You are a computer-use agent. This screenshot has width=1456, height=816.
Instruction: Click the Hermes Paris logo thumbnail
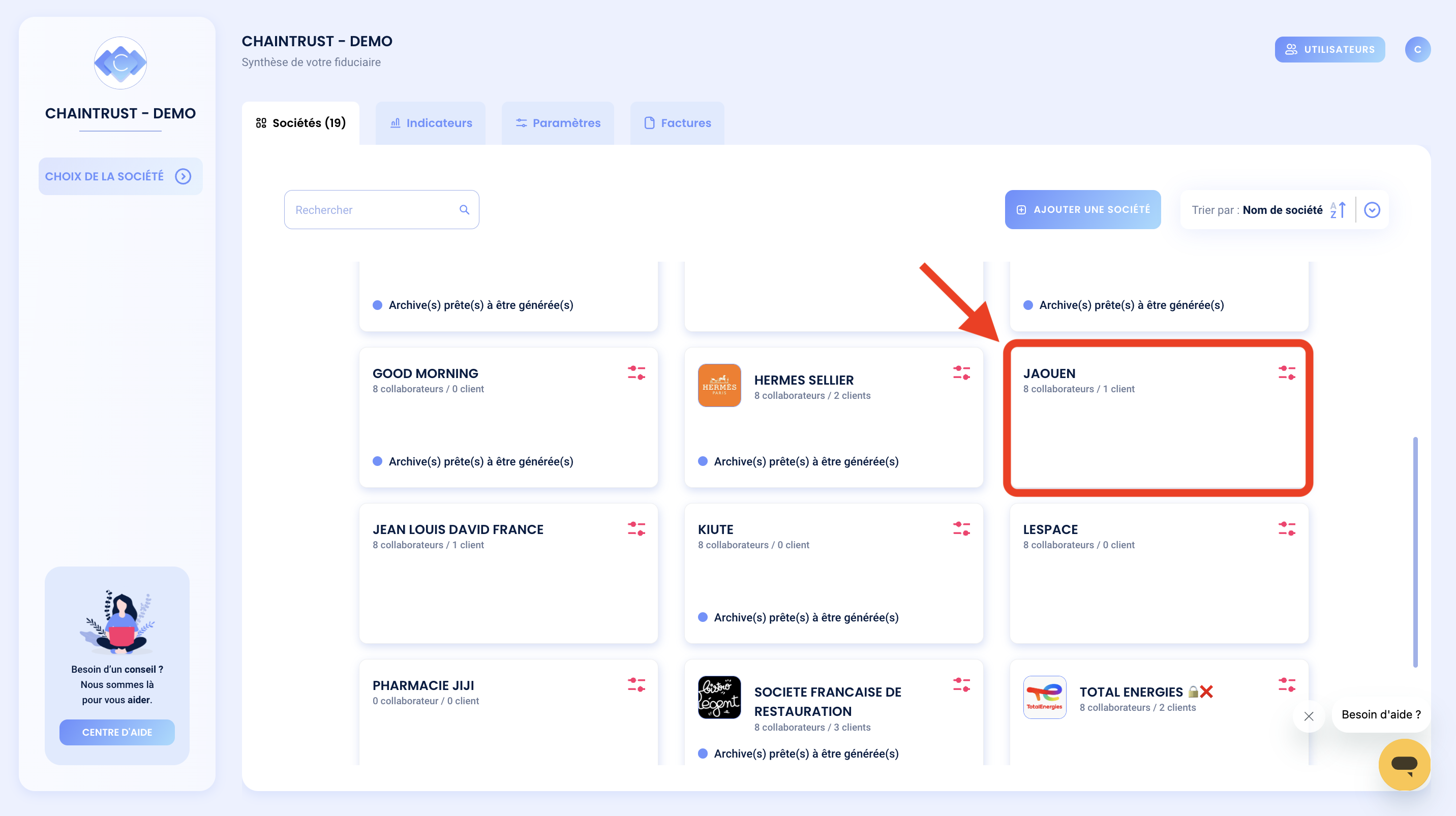719,386
